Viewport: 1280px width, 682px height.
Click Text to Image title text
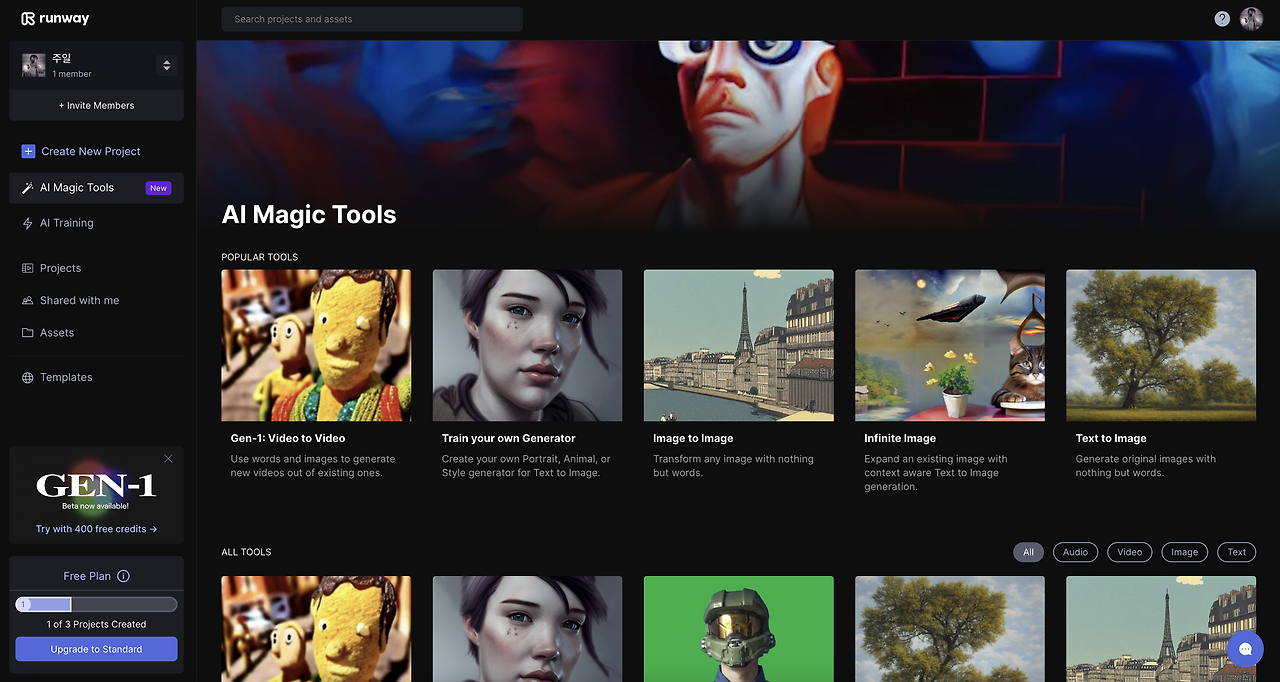pos(1111,438)
